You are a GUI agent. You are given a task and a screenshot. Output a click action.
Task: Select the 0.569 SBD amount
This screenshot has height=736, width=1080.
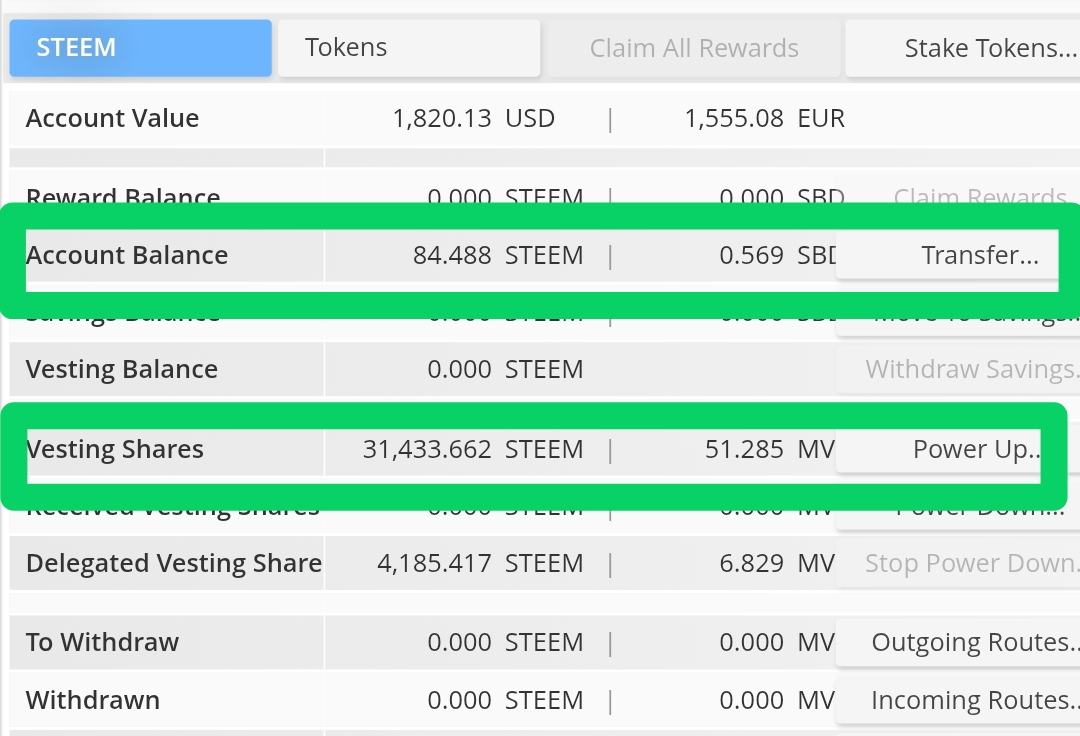click(778, 255)
